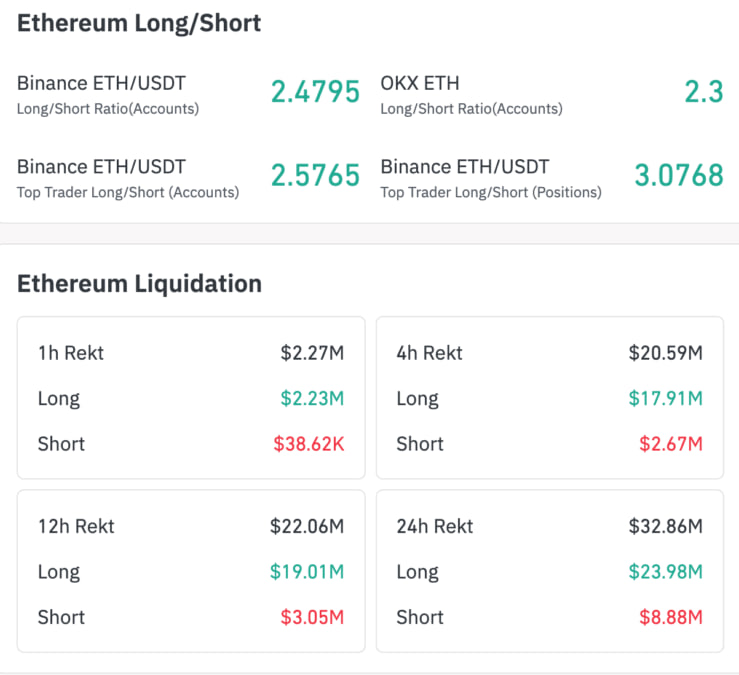The width and height of the screenshot is (739, 675).
Task: Open Binance Top Trader Long/Short (Accounts) entry
Action: [127, 178]
